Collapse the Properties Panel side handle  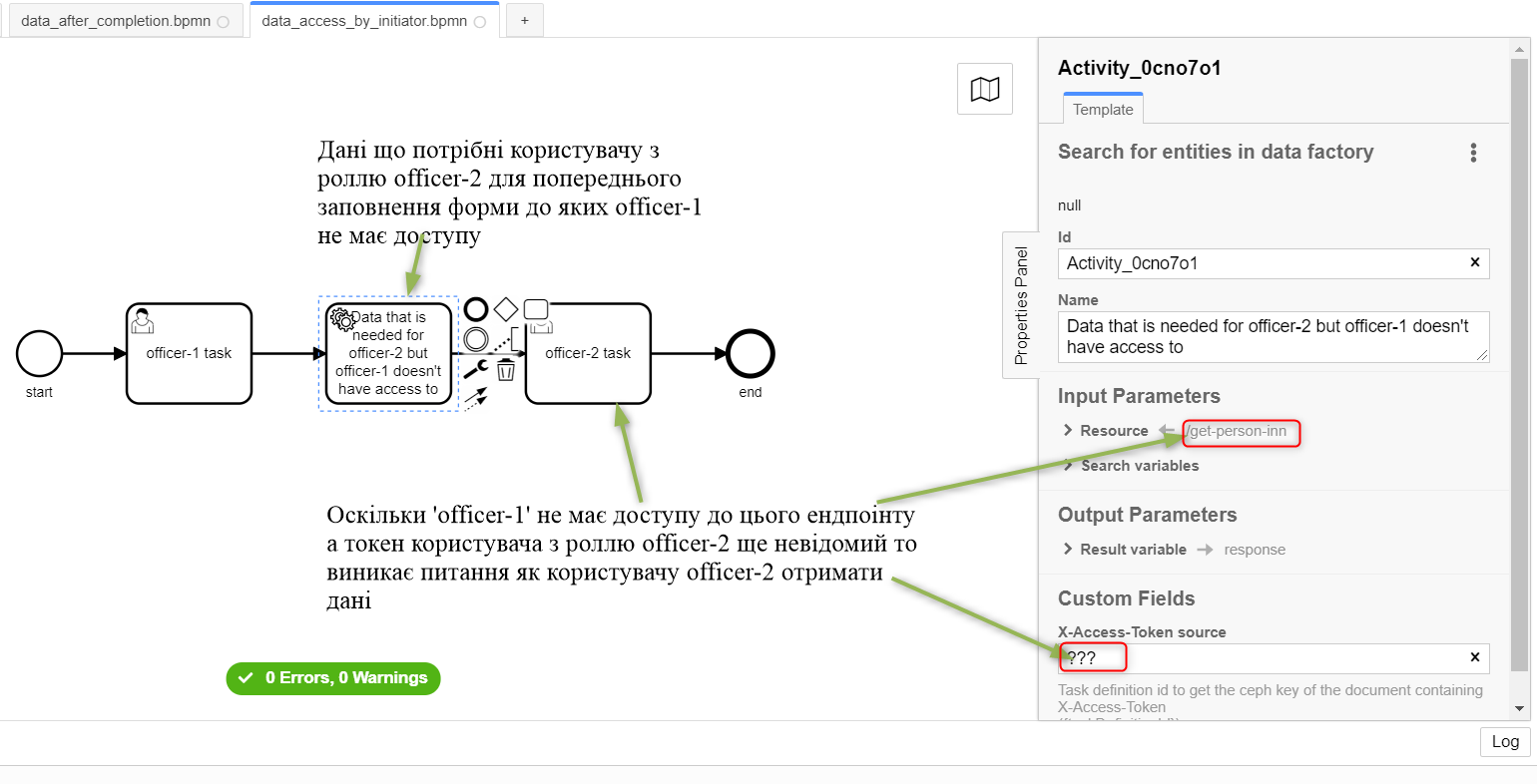pyautogui.click(x=1020, y=305)
